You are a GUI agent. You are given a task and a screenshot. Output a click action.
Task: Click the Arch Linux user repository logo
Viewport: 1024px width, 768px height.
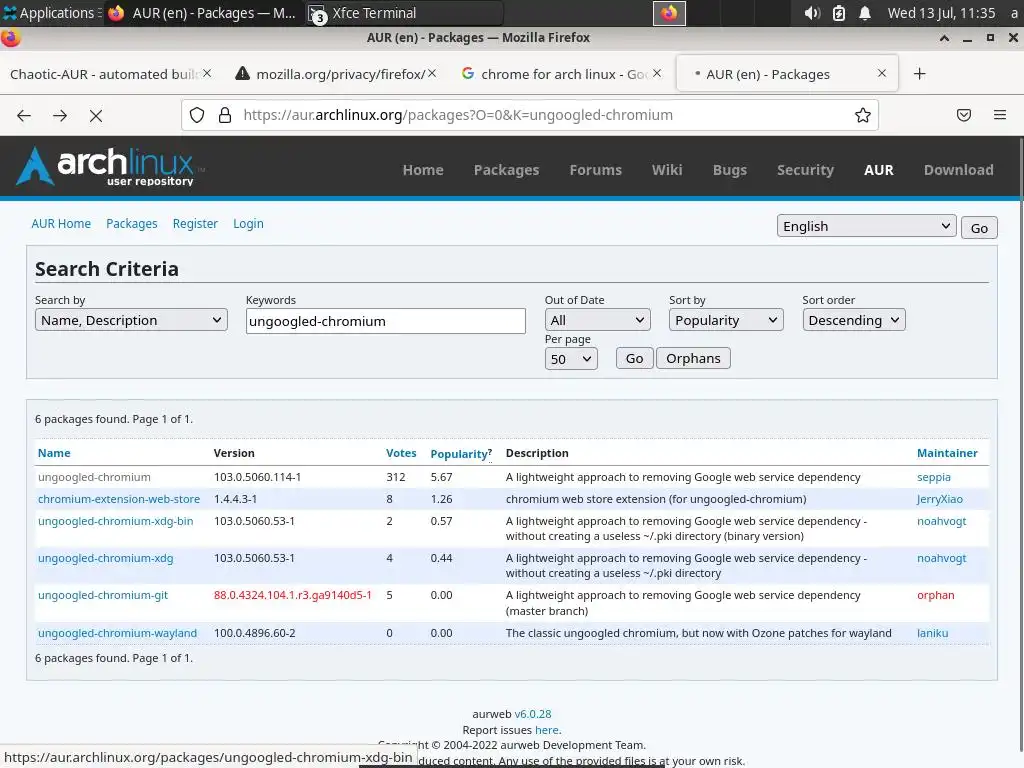[108, 167]
